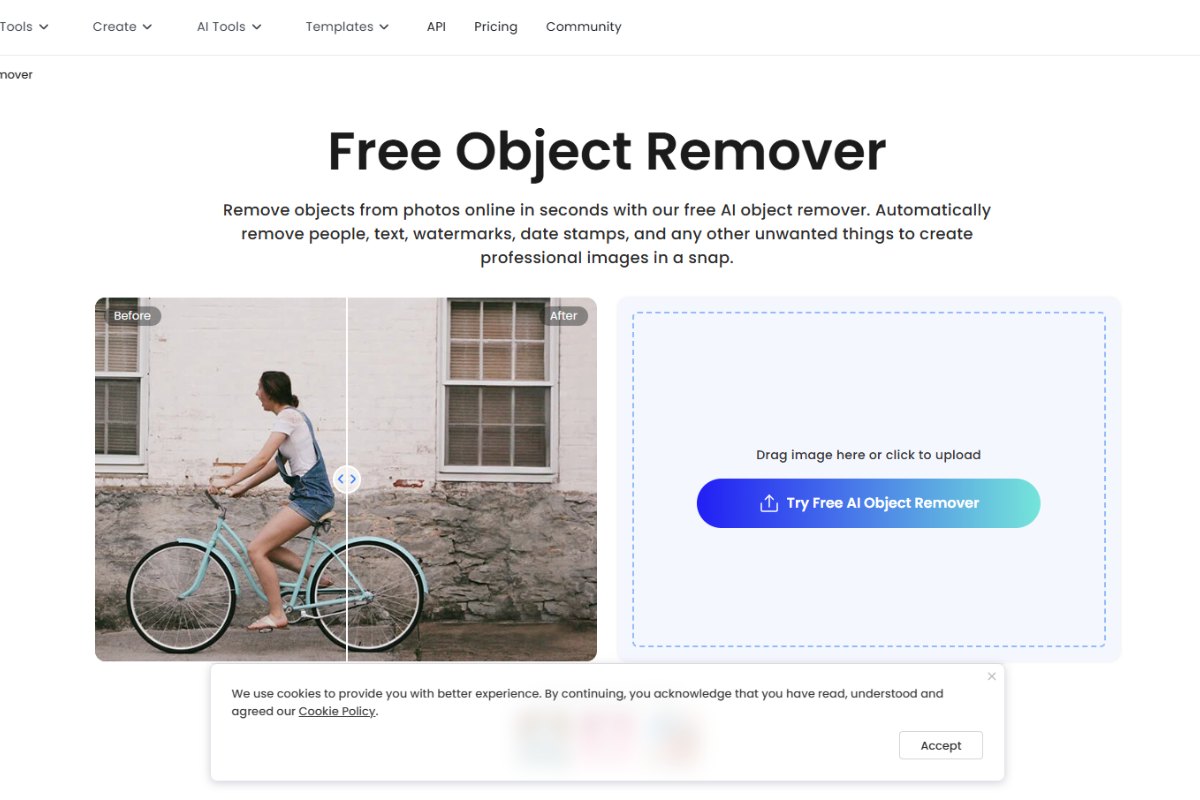Open the Create dropdown menu
This screenshot has height=800, width=1200.
[122, 27]
